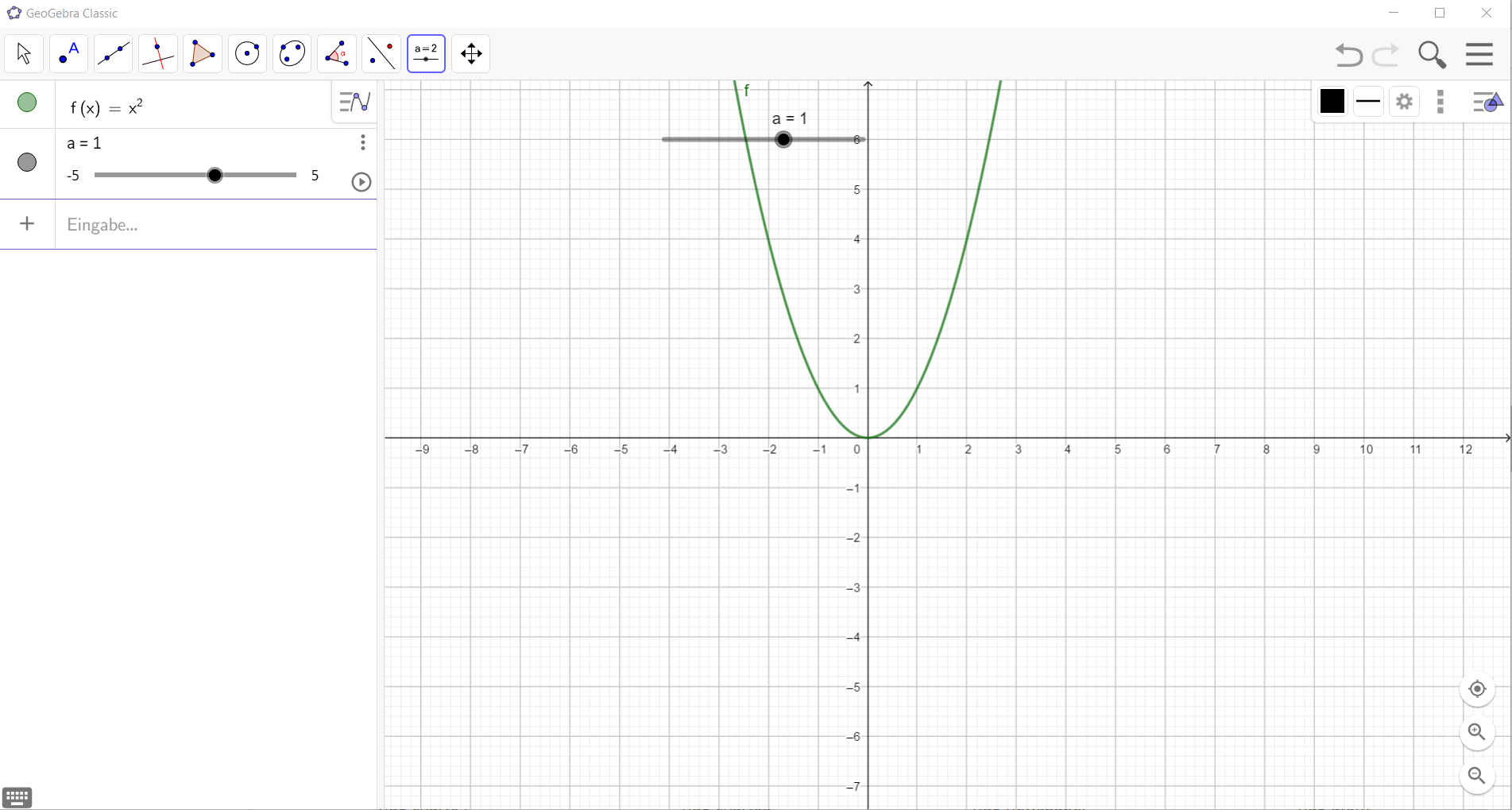1512x810 pixels.
Task: Select the a = 1 algebra label
Action: 84,143
